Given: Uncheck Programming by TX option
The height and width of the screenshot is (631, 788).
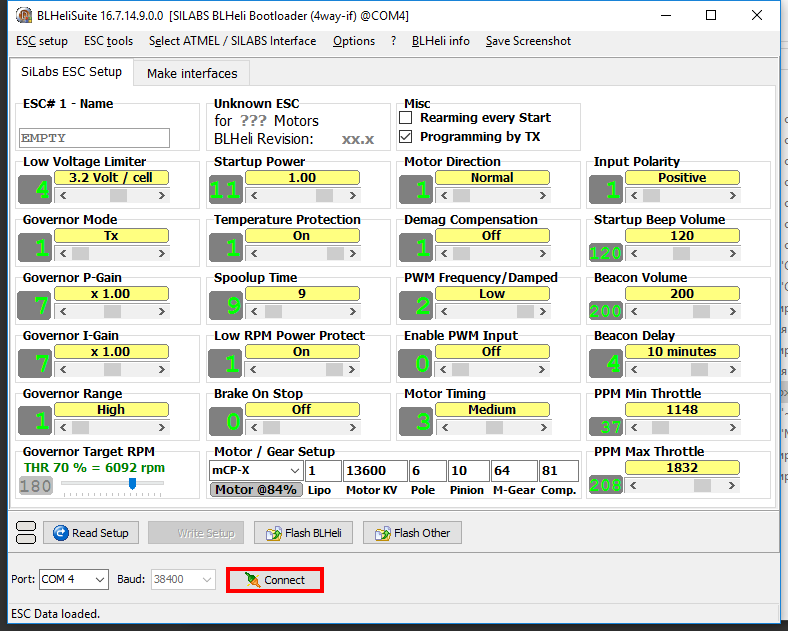Looking at the screenshot, I should click(406, 137).
